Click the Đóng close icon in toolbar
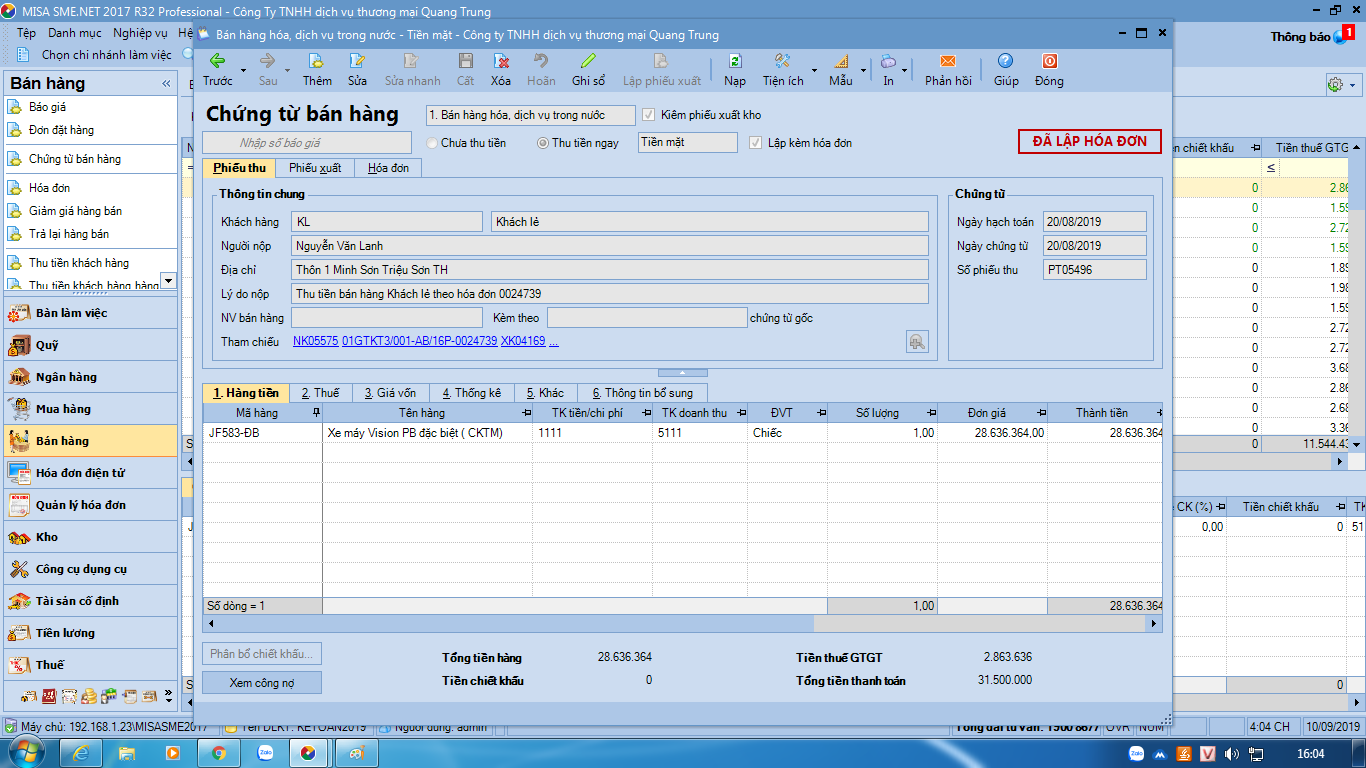Screen dimensions: 1366x768 click(1049, 61)
